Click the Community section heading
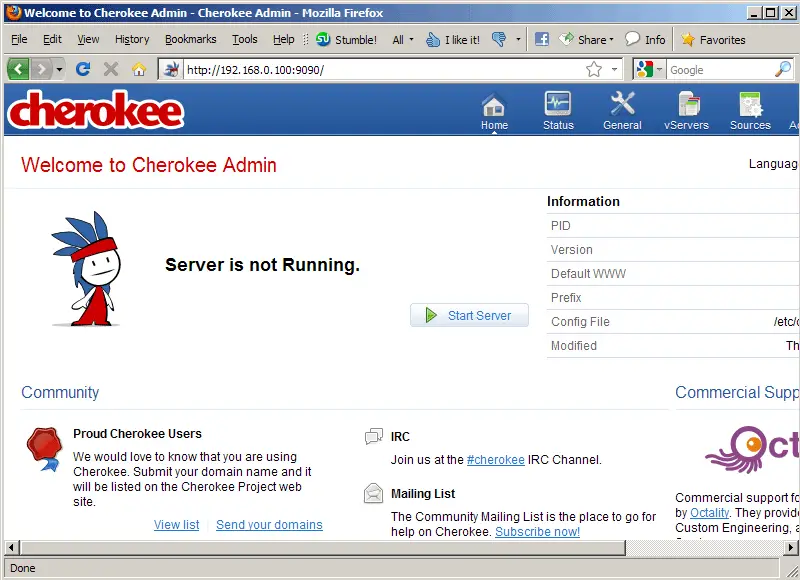 click(x=60, y=392)
